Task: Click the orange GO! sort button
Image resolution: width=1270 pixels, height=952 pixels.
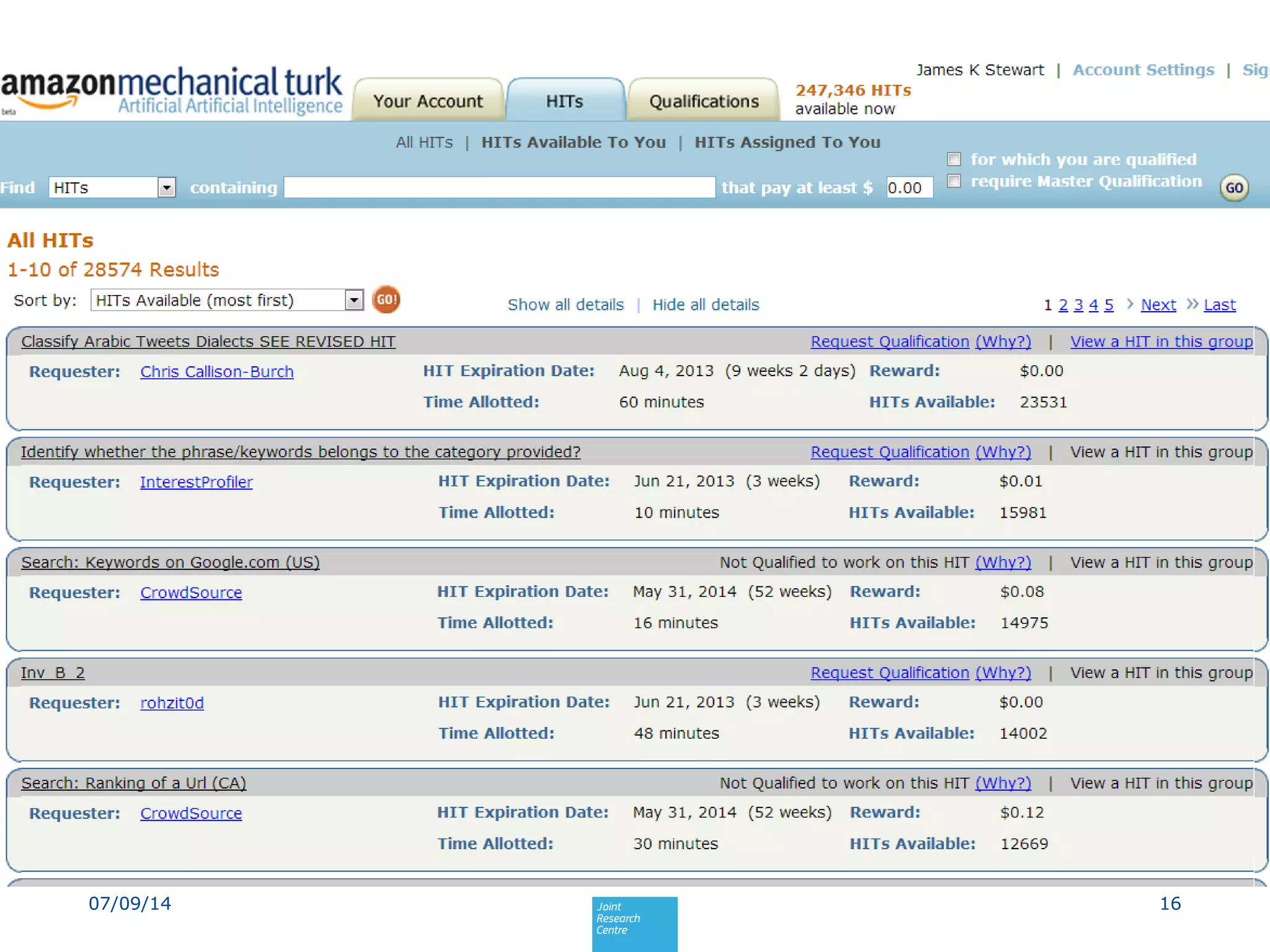Action: click(x=386, y=300)
